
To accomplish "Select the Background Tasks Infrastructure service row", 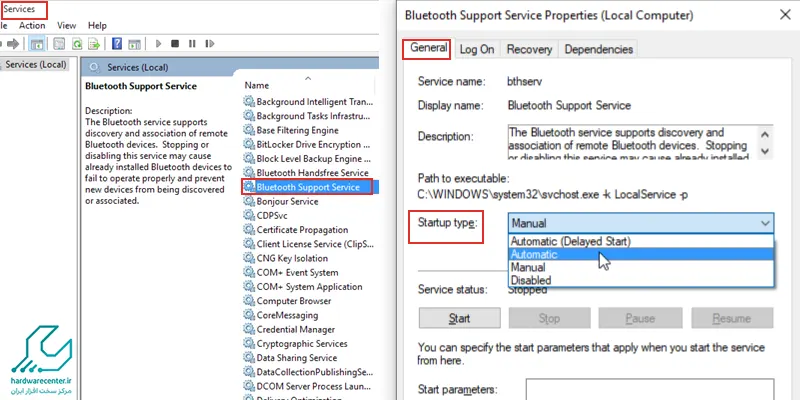I will (x=308, y=116).
